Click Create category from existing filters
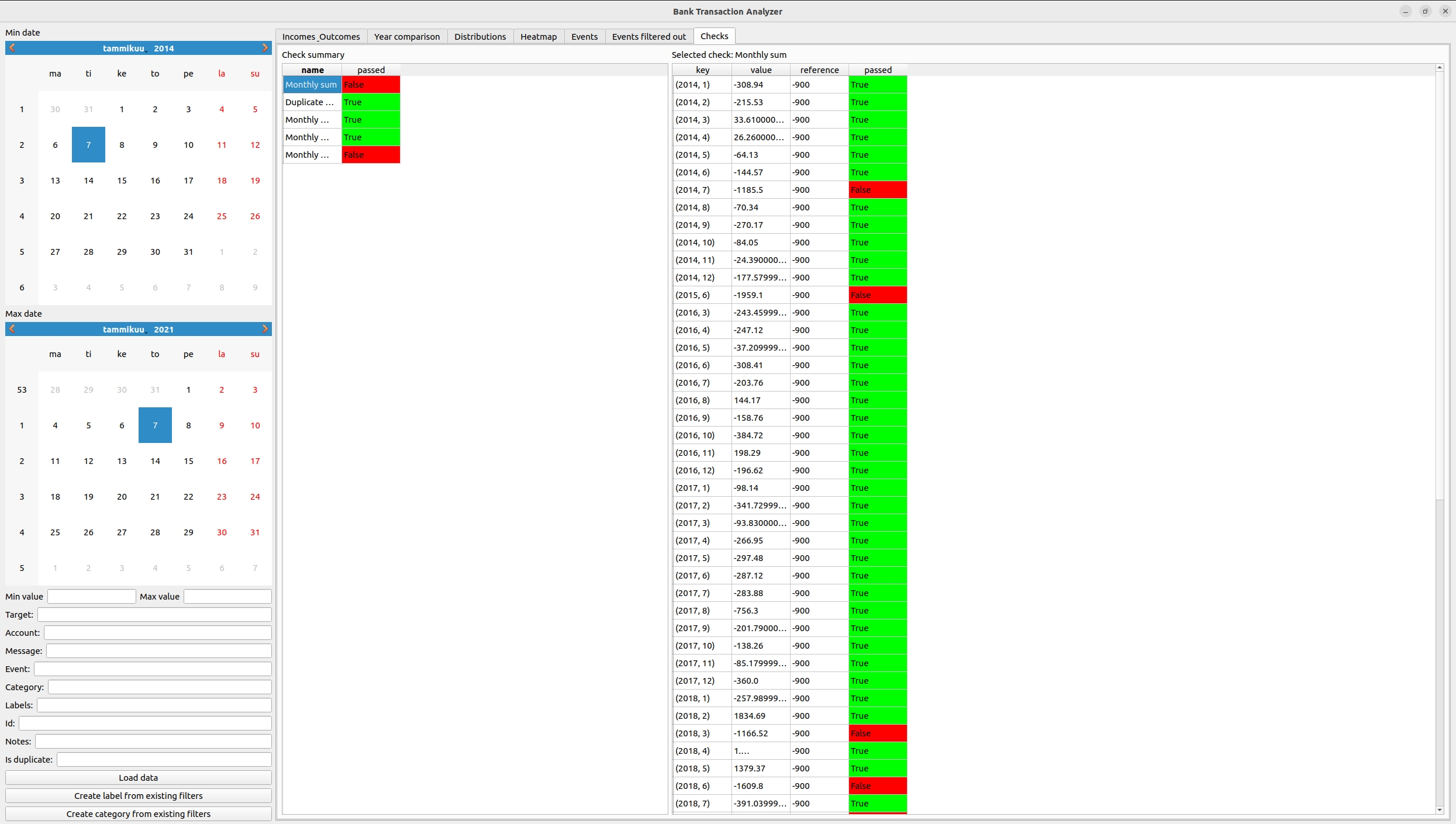1456x824 pixels. coord(138,813)
